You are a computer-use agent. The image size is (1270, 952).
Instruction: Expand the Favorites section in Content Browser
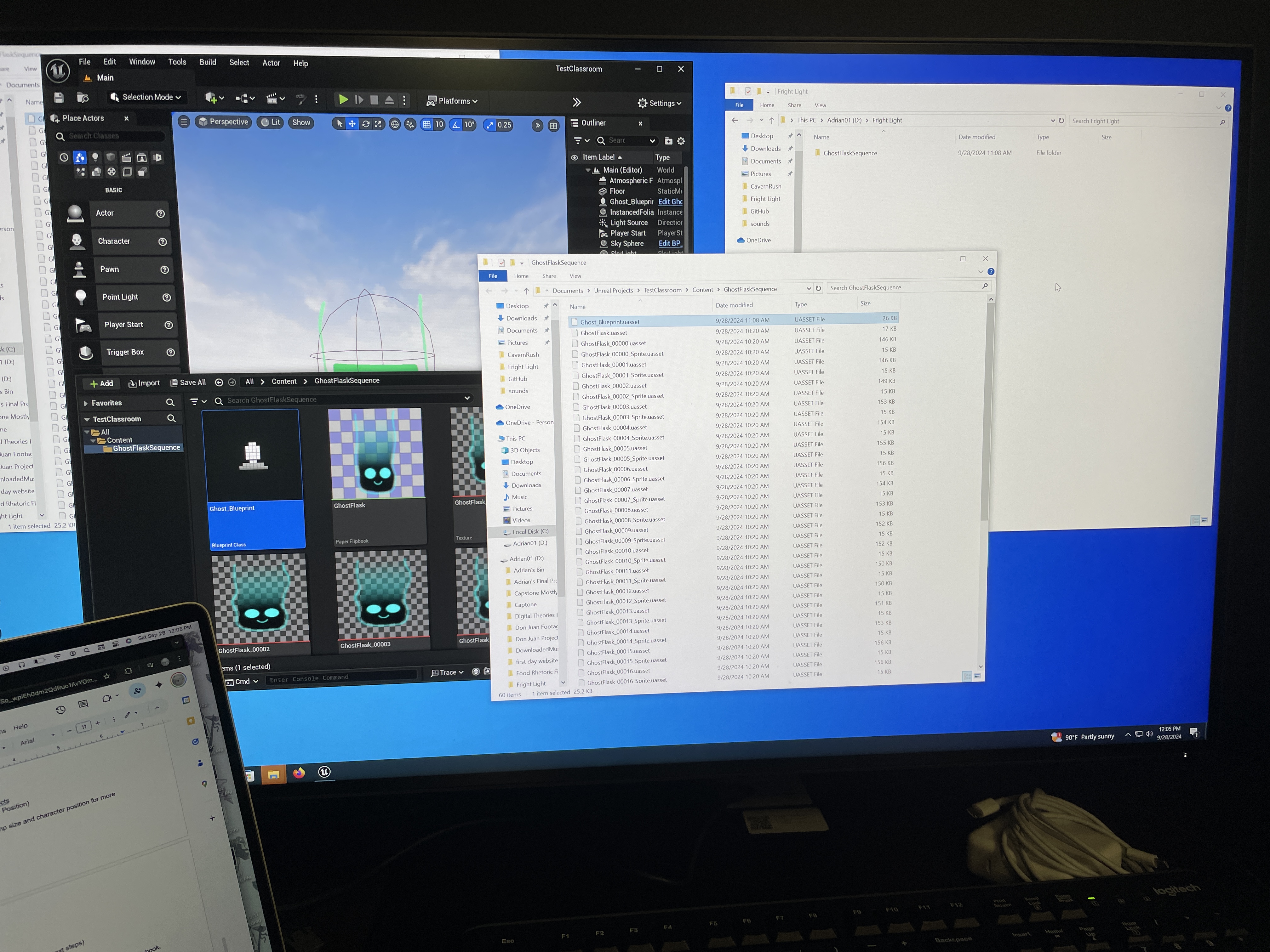(86, 403)
